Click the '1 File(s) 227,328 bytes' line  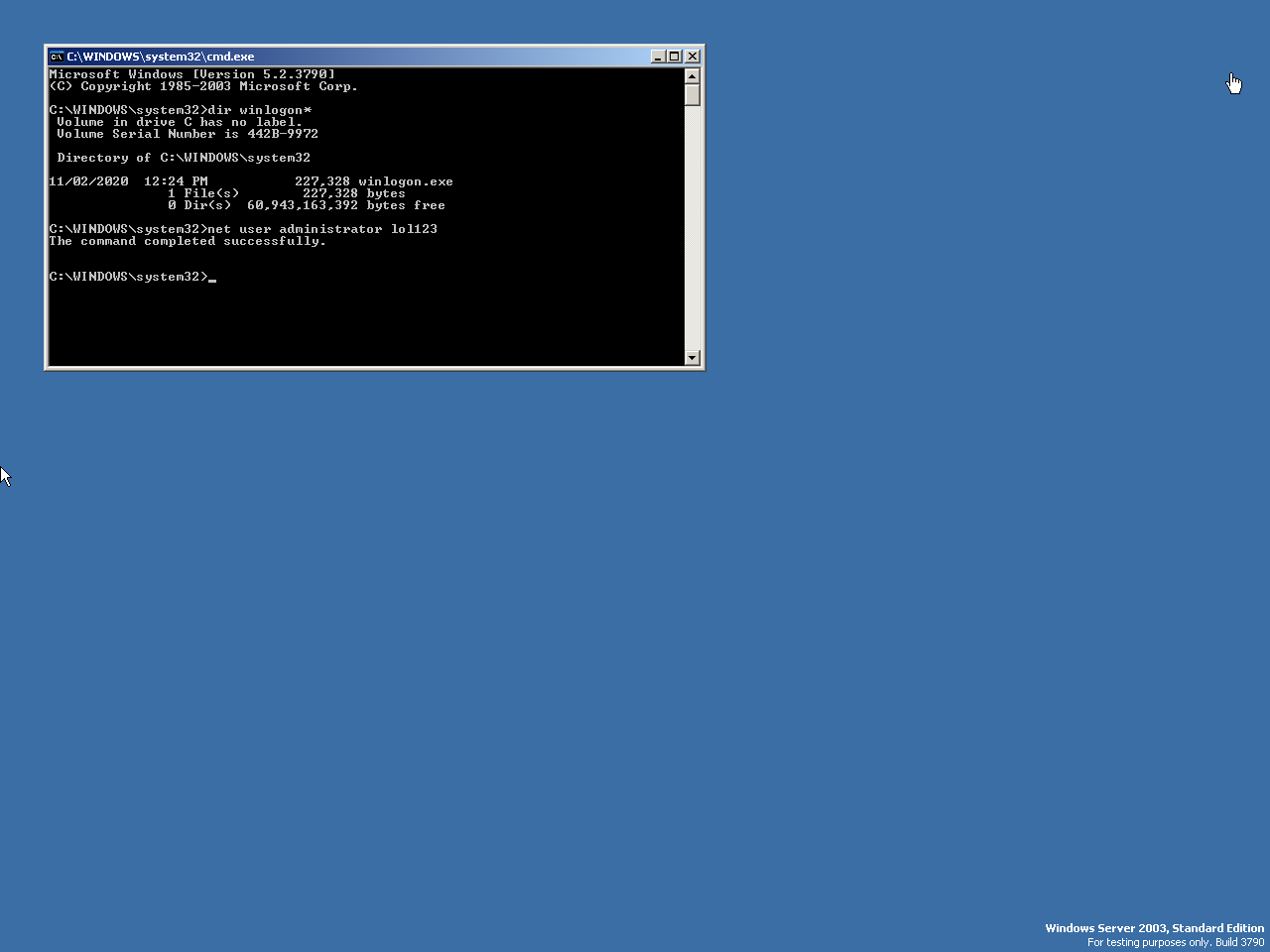click(x=287, y=193)
